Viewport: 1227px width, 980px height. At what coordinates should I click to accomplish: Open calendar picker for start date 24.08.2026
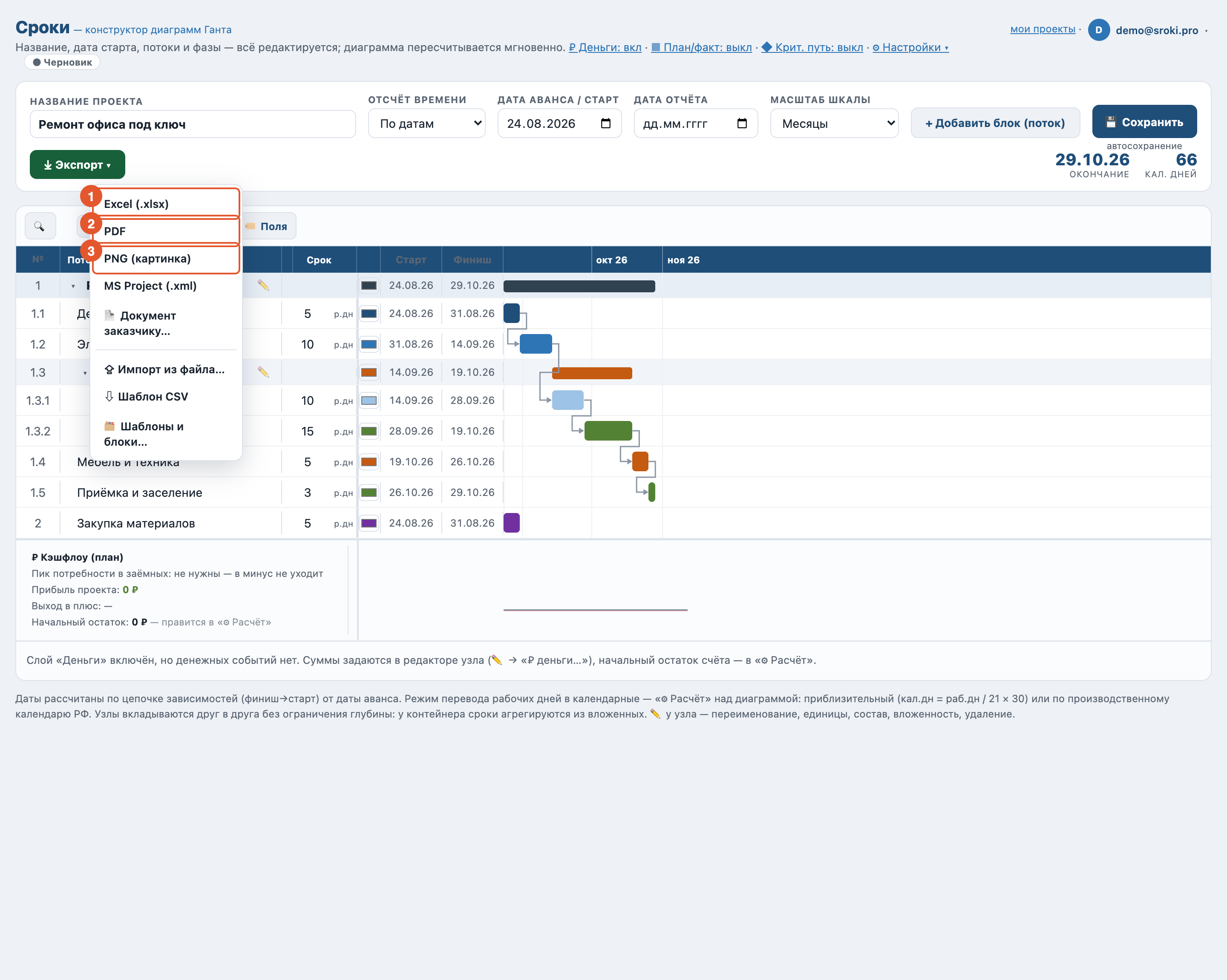click(x=605, y=124)
